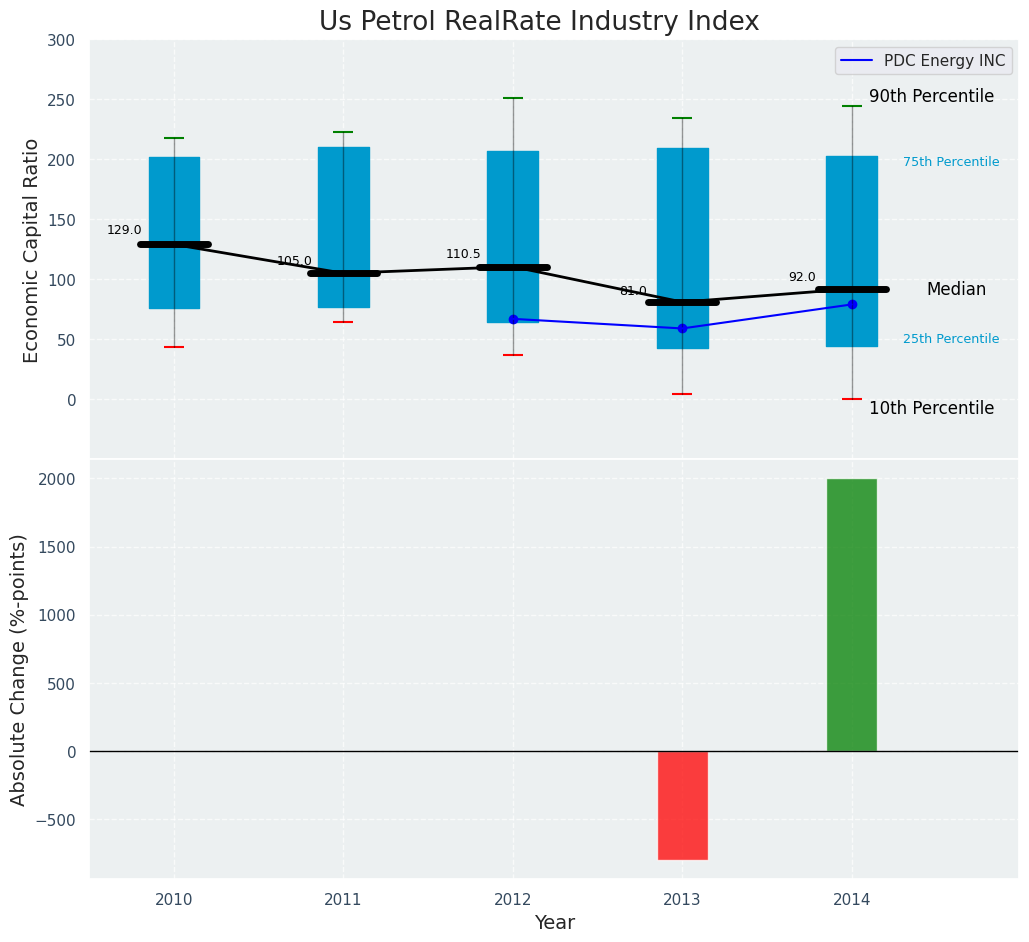Click the 90th Percentile annotation

tap(931, 97)
